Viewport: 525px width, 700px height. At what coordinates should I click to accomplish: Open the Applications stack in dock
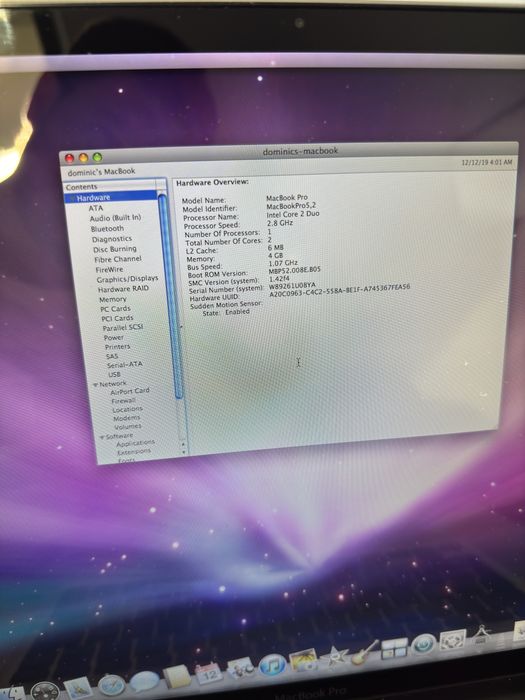480,636
